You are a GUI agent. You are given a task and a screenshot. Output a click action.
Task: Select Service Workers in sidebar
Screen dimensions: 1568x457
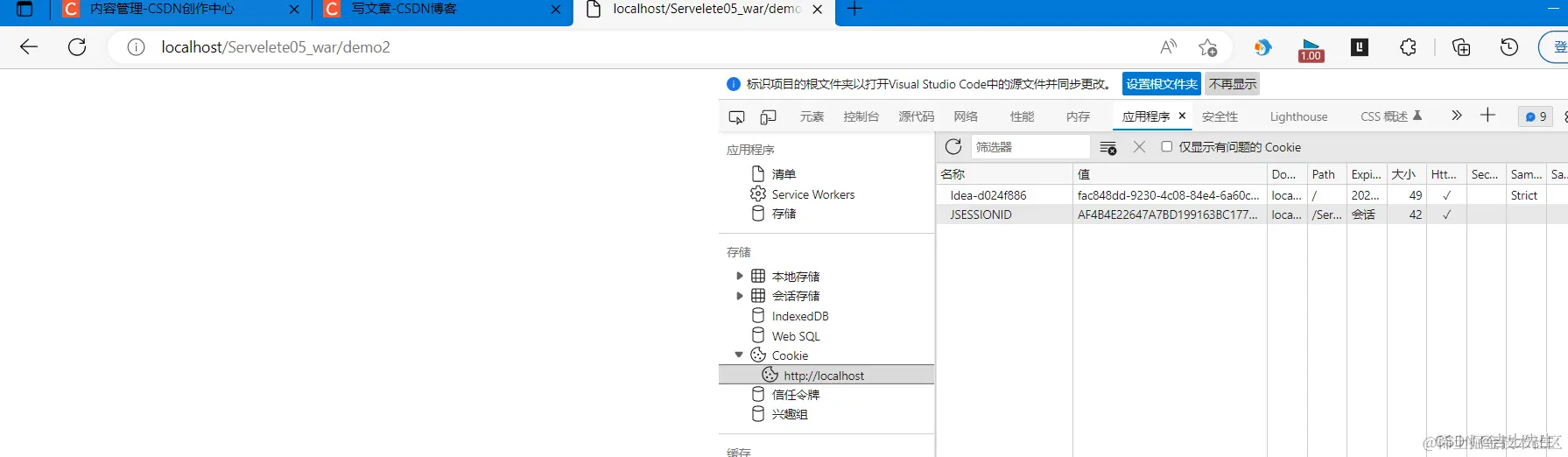pyautogui.click(x=813, y=194)
